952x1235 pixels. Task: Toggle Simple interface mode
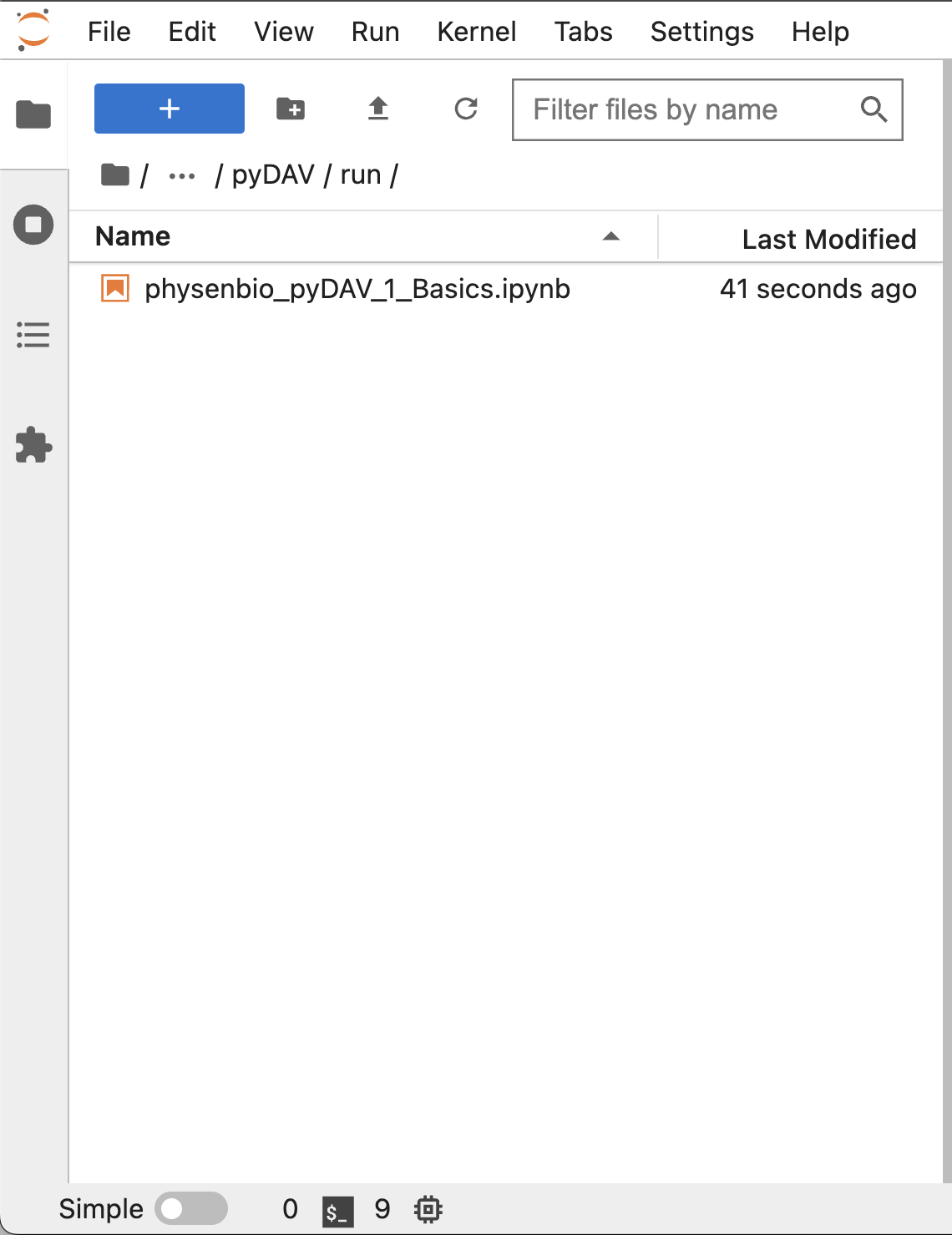[190, 1208]
